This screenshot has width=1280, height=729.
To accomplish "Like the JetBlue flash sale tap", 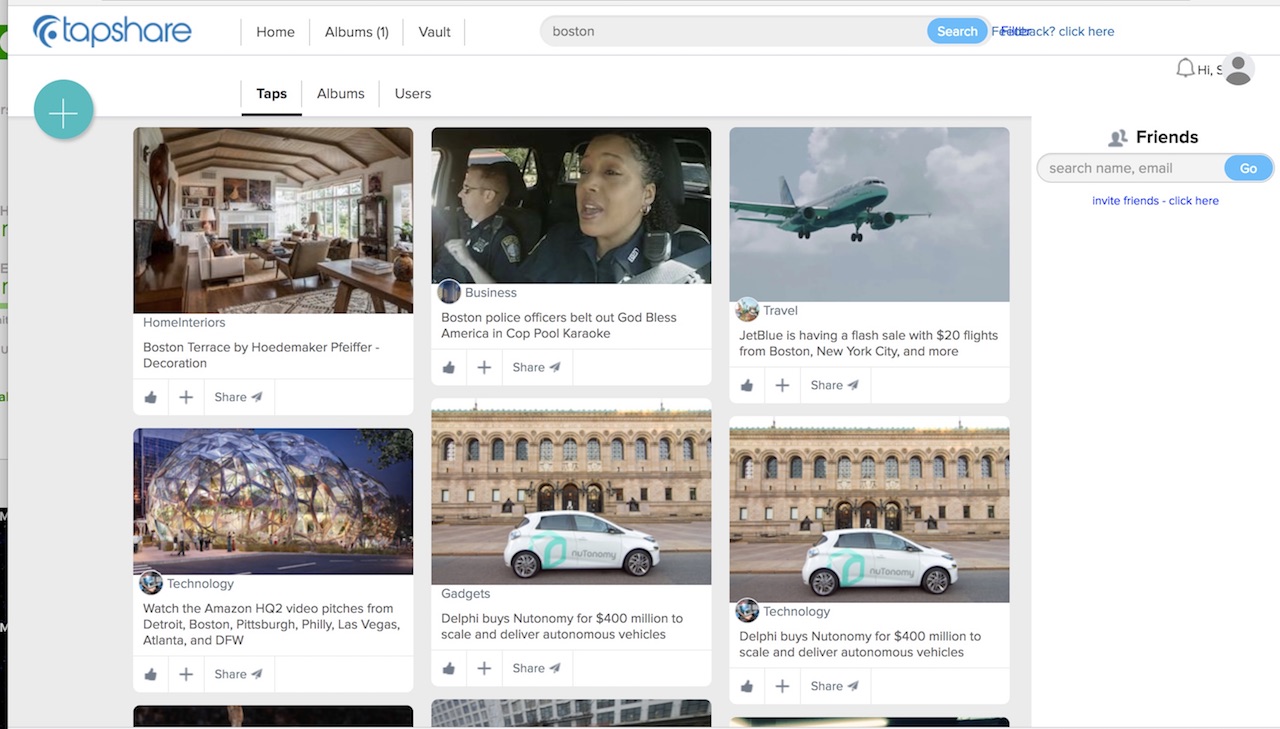I will (x=746, y=385).
